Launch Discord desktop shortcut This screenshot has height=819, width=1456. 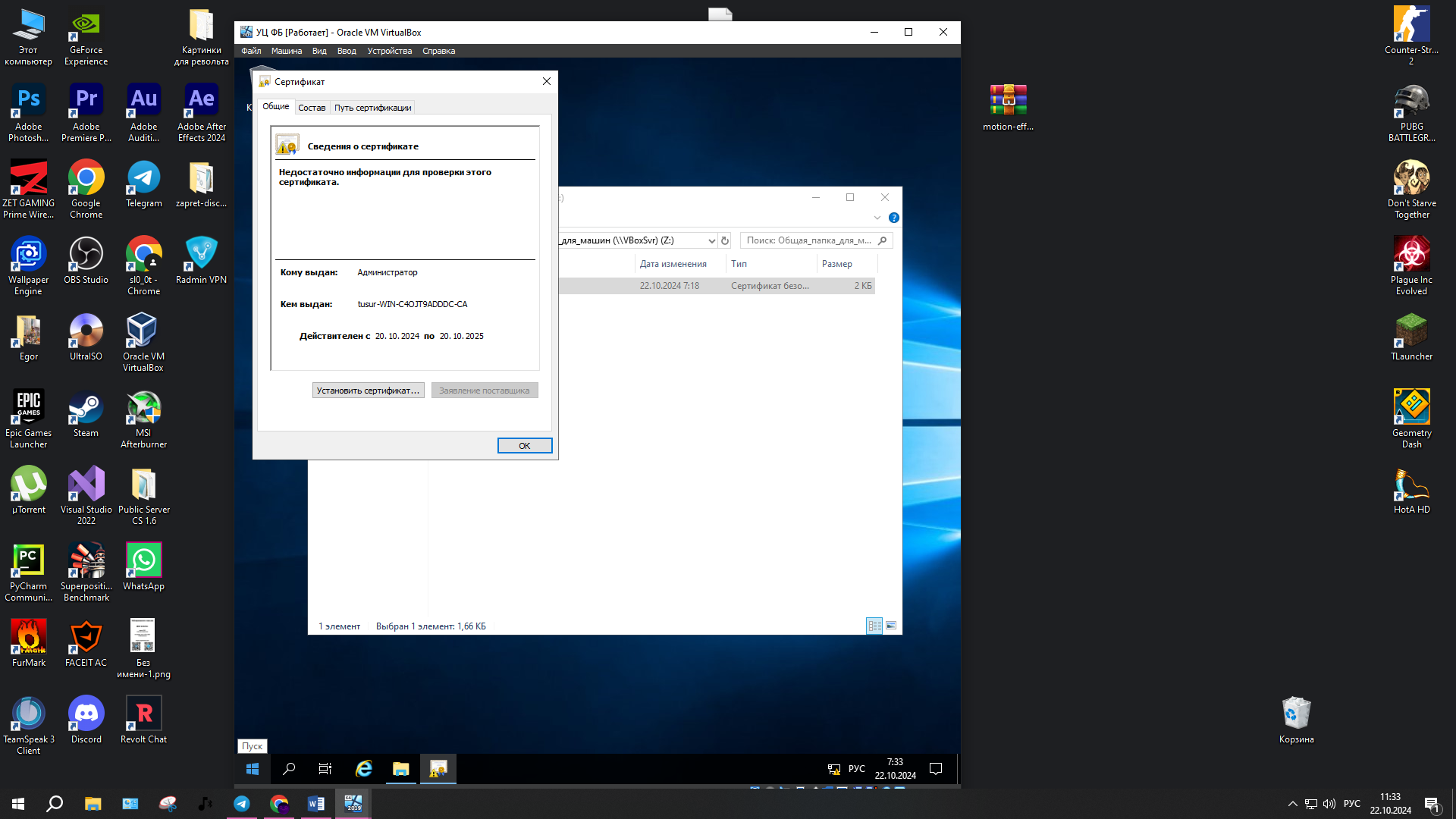click(86, 720)
